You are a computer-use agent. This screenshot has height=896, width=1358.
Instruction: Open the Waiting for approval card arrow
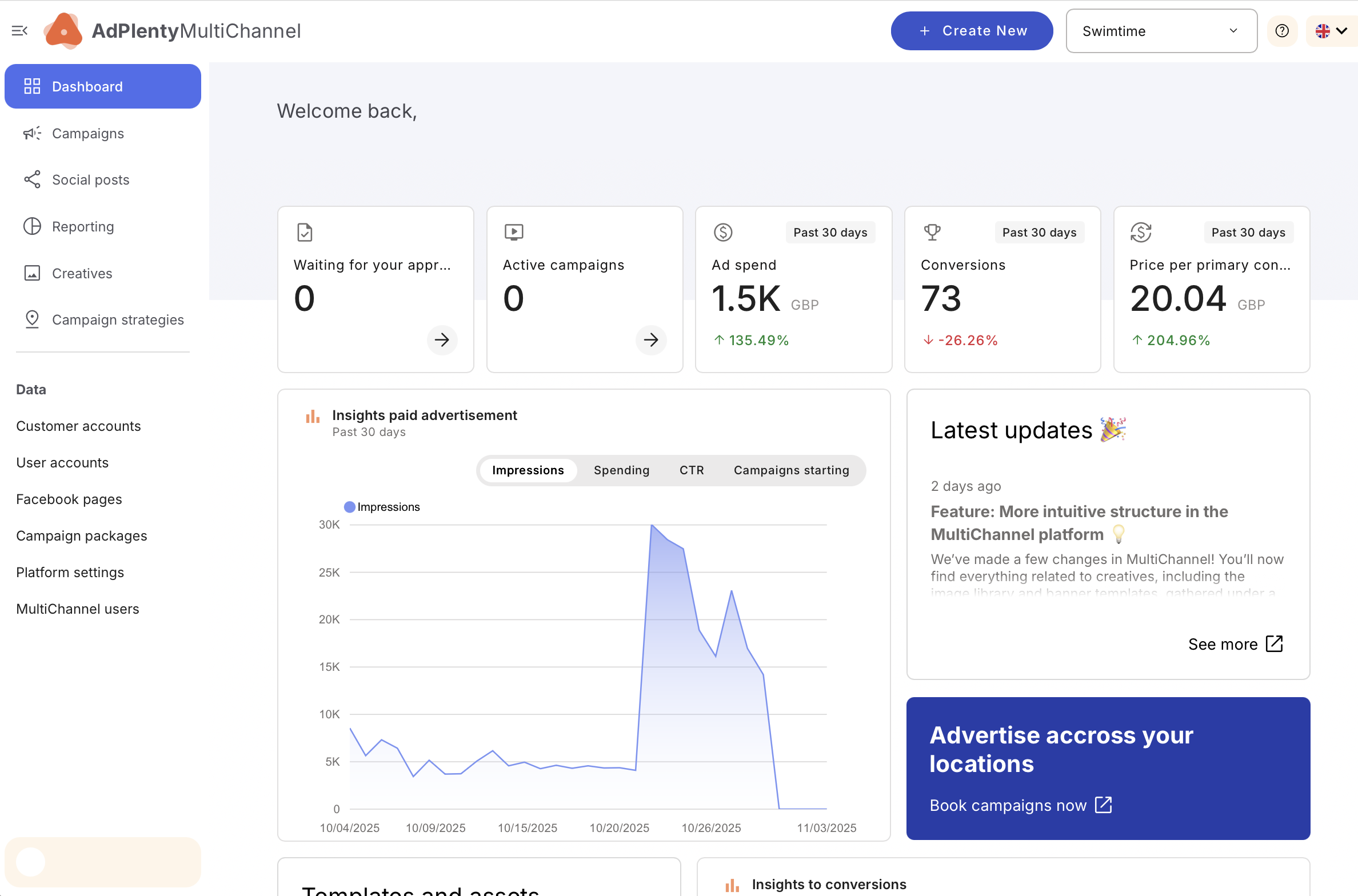pyautogui.click(x=442, y=340)
